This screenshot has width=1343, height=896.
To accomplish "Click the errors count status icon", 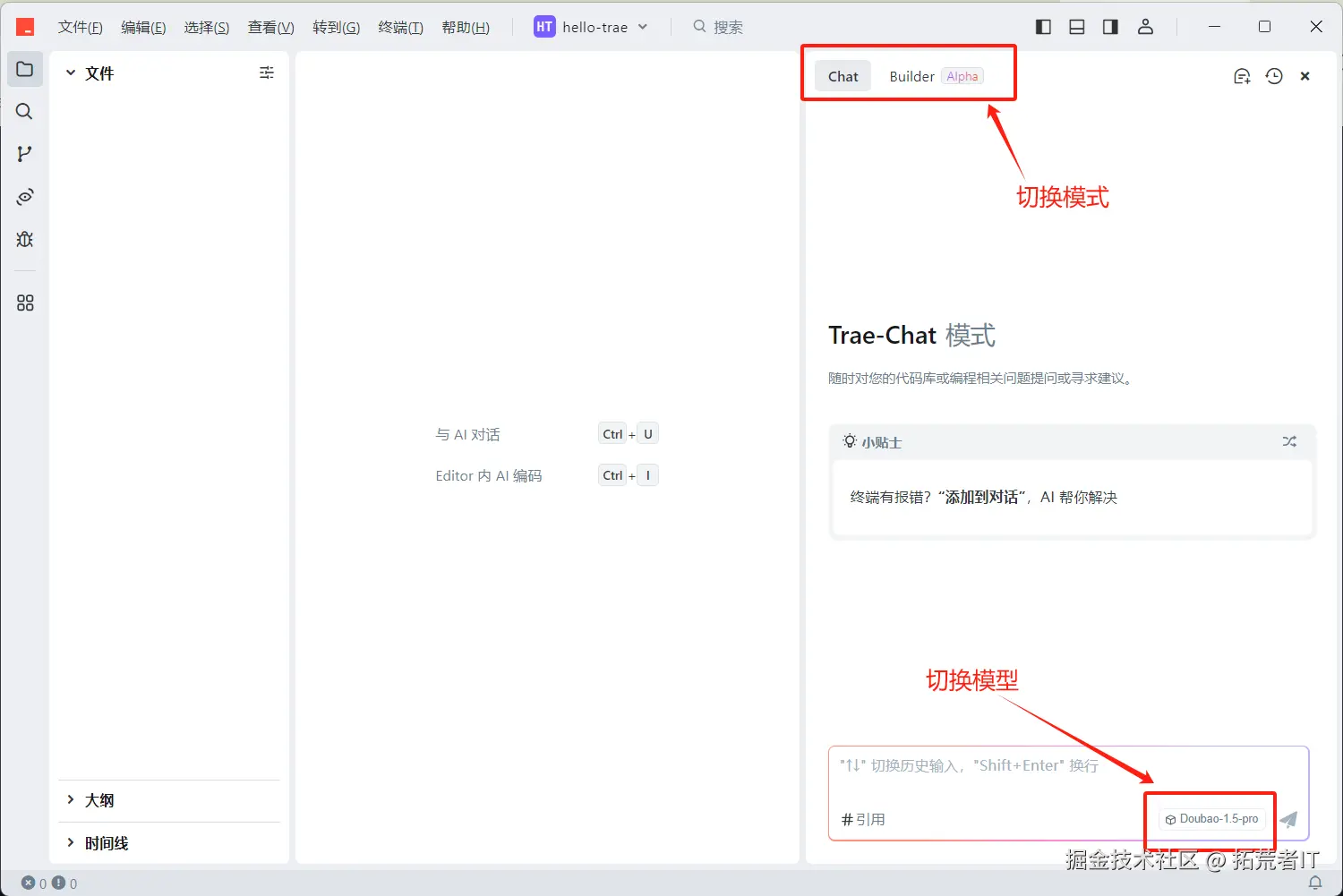I will pyautogui.click(x=34, y=883).
